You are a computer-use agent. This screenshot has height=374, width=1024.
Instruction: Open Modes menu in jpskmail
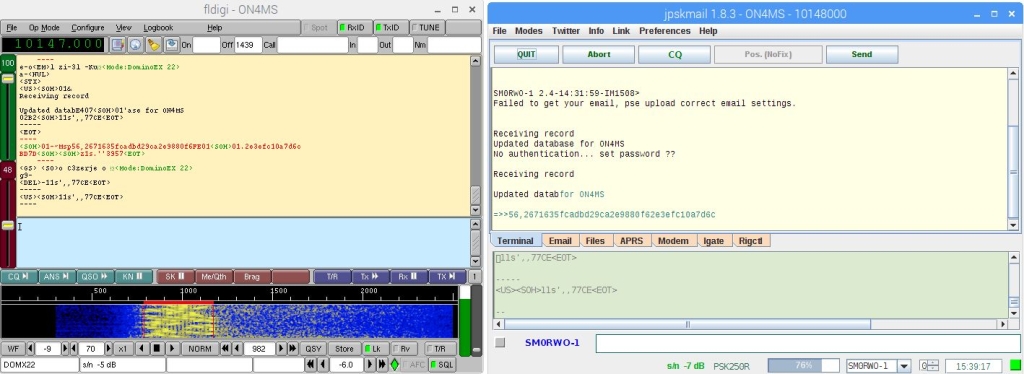[x=528, y=31]
